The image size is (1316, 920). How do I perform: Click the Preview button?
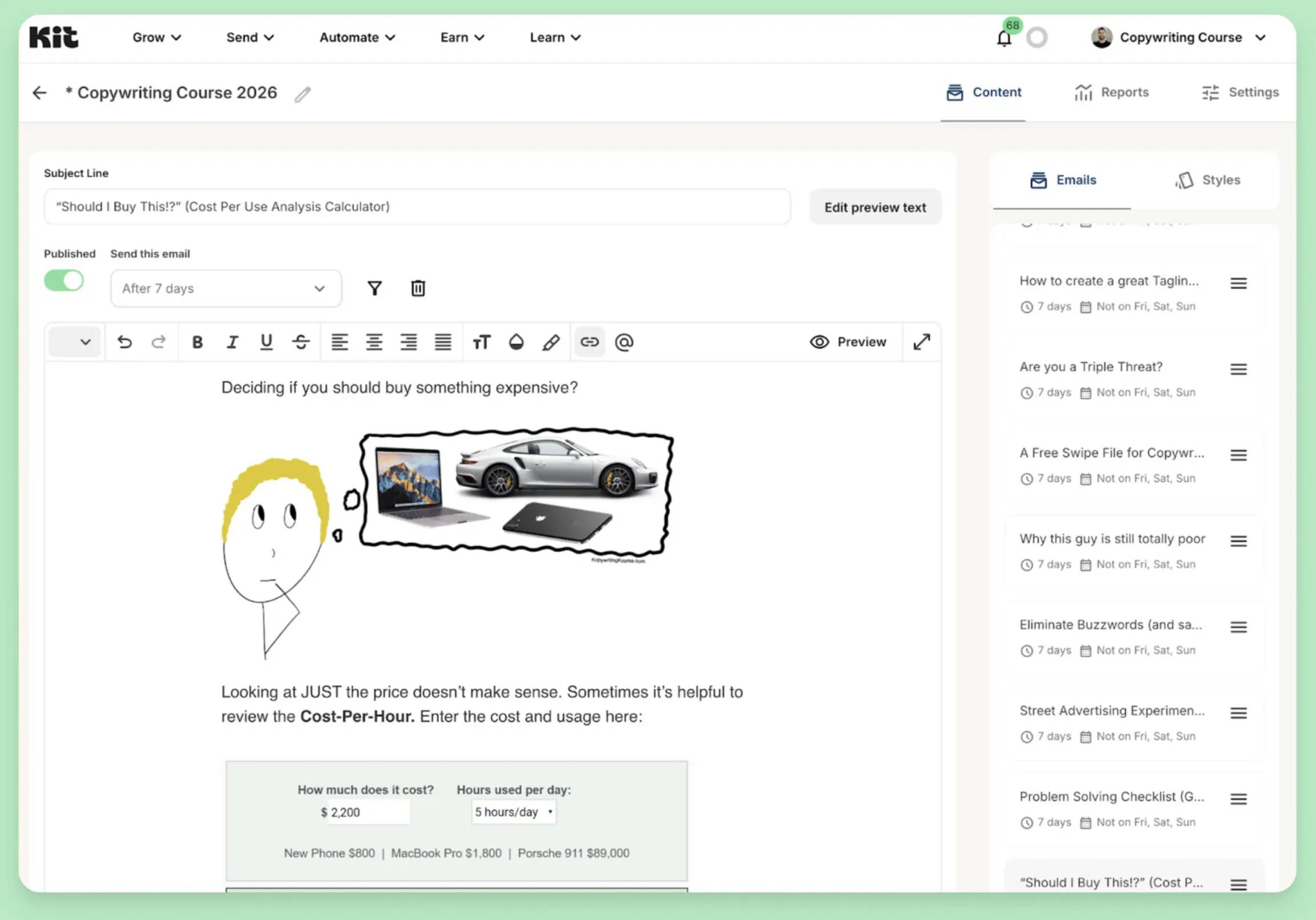tap(848, 342)
